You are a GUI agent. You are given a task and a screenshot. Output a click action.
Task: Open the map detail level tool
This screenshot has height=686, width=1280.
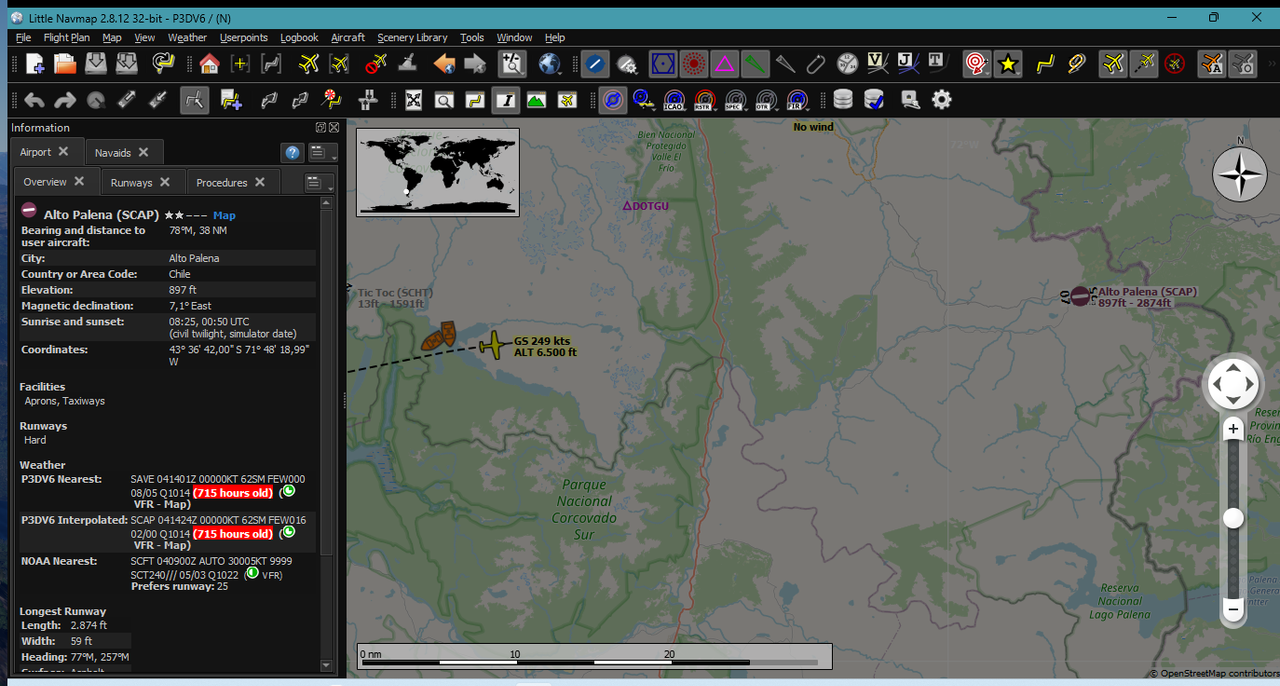(512, 65)
